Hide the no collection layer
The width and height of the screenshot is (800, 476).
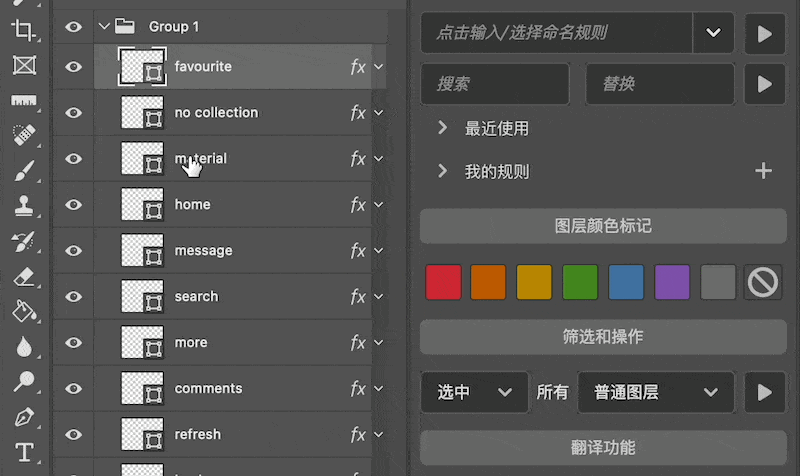(x=73, y=113)
